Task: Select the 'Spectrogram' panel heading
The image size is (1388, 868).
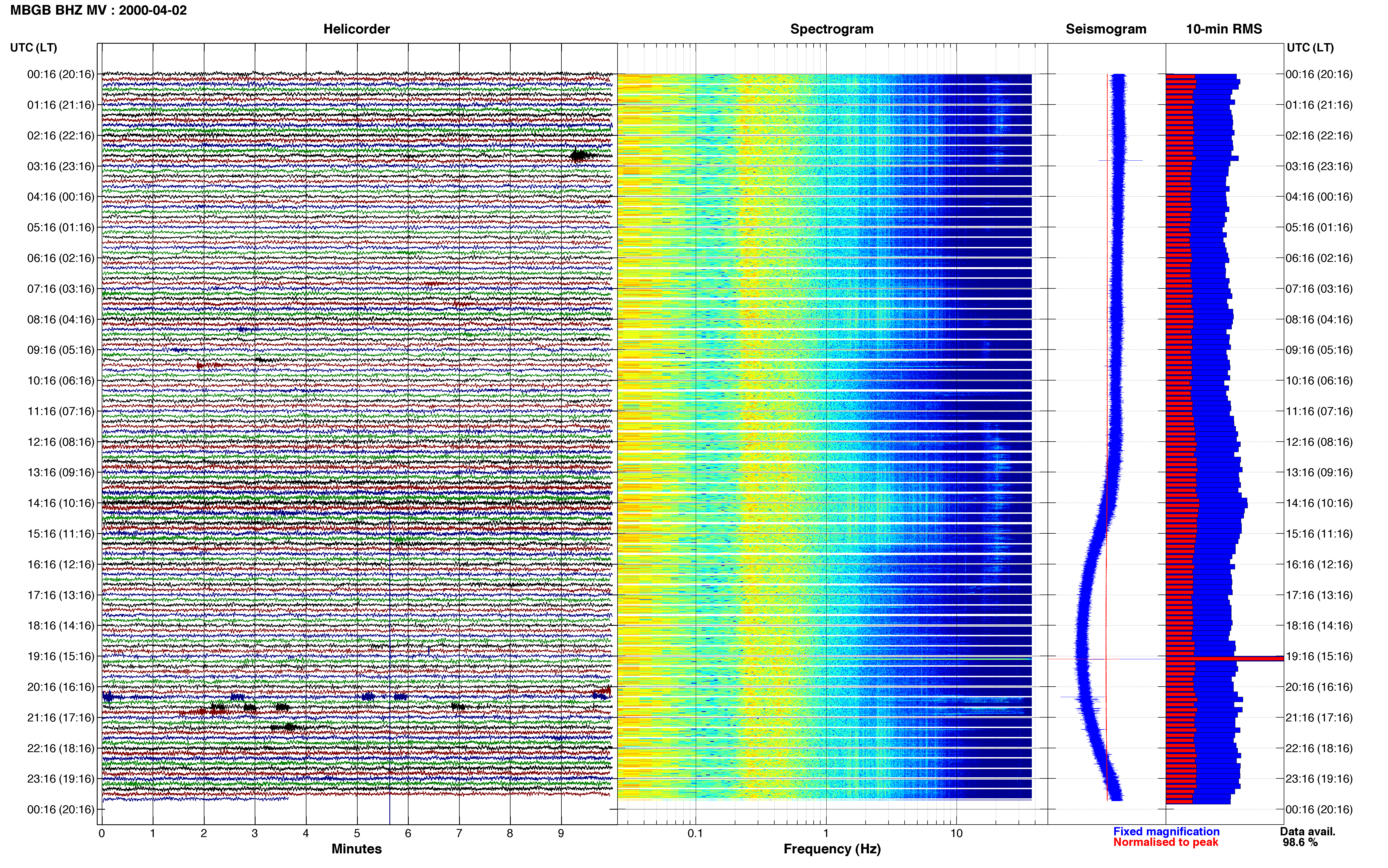Action: coord(832,29)
